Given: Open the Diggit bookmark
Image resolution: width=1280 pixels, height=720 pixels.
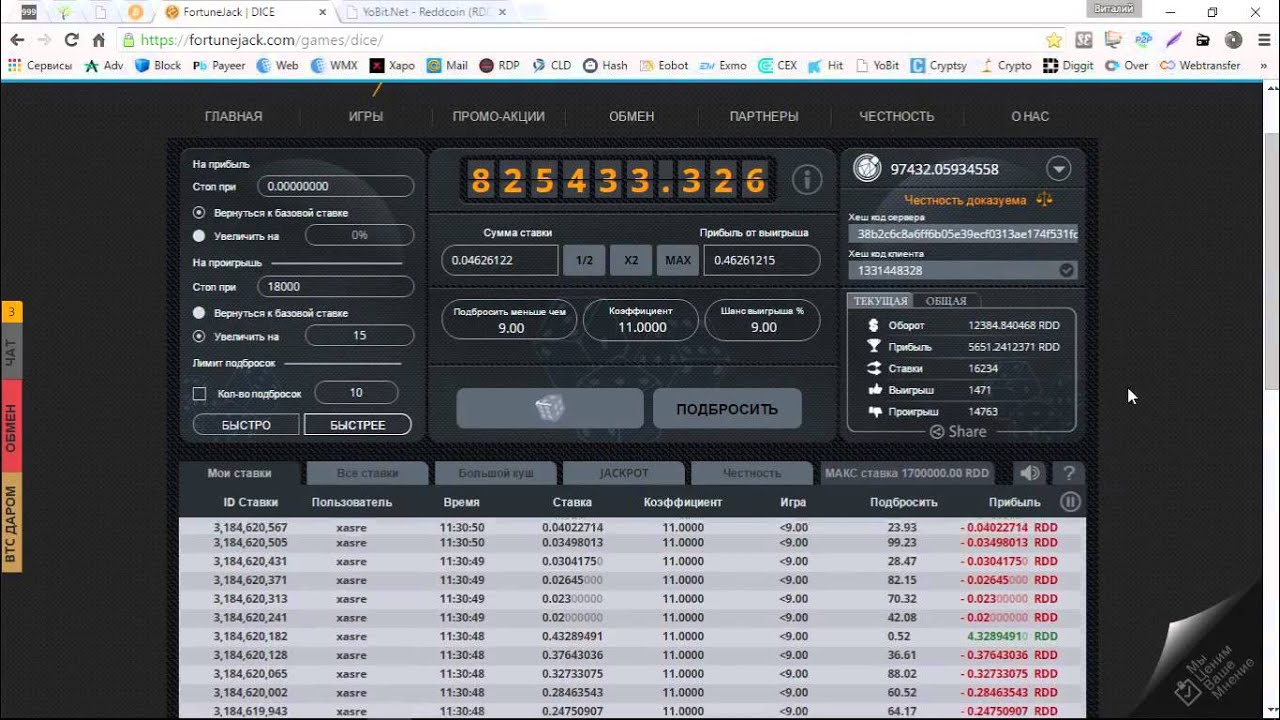Looking at the screenshot, I should (x=1070, y=65).
